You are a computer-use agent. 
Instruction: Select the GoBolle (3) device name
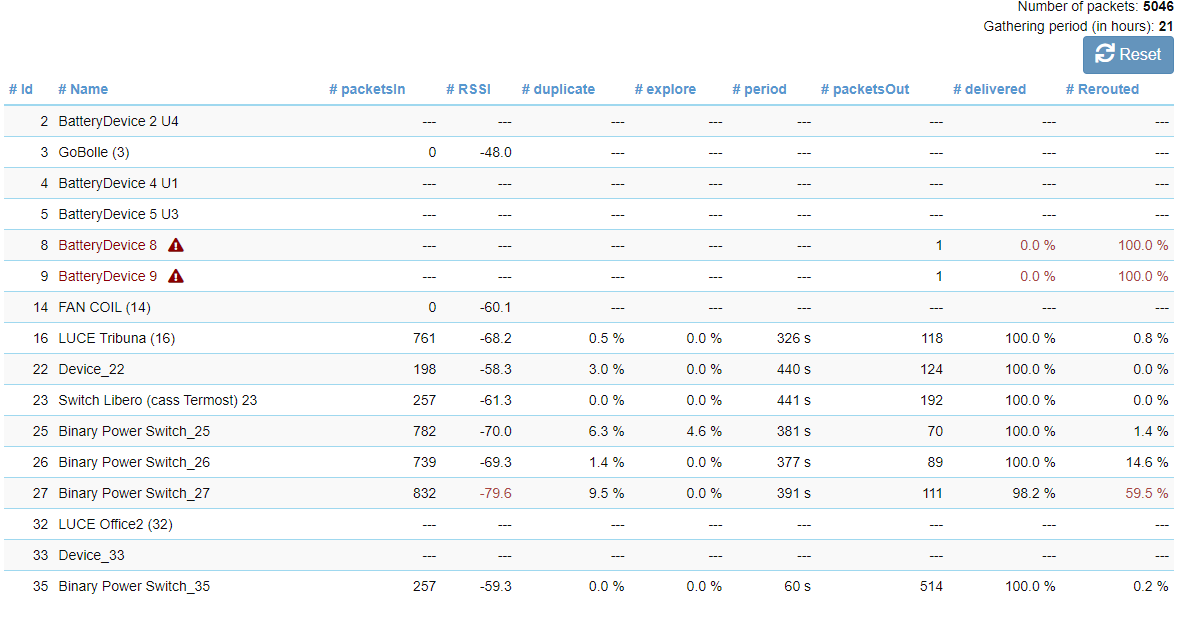coord(94,152)
